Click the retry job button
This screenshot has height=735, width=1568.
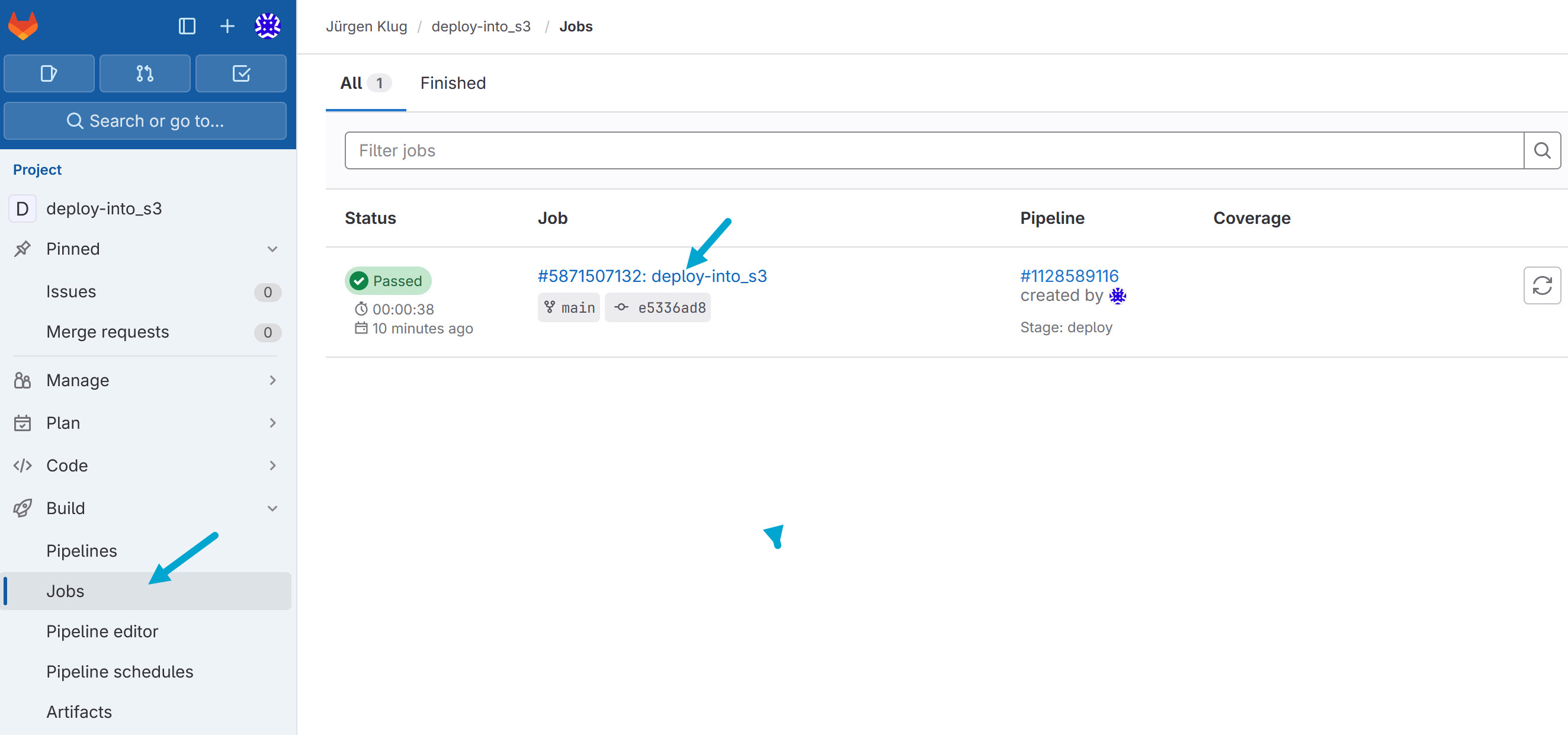[1541, 285]
